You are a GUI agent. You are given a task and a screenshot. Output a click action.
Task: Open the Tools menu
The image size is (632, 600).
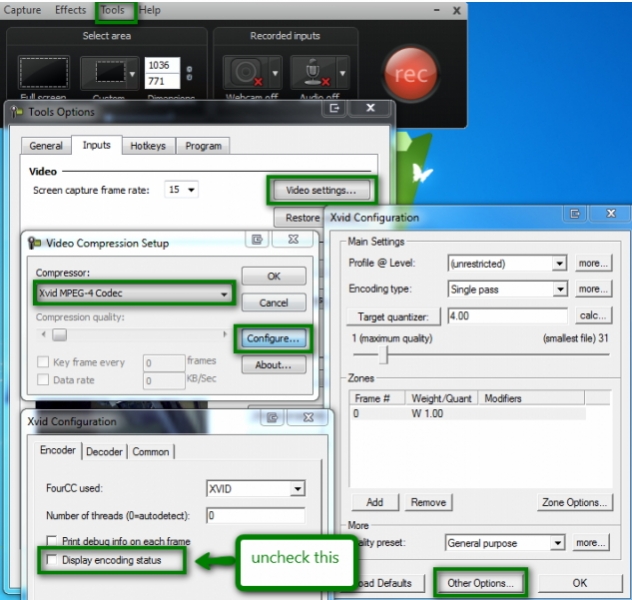tap(112, 10)
